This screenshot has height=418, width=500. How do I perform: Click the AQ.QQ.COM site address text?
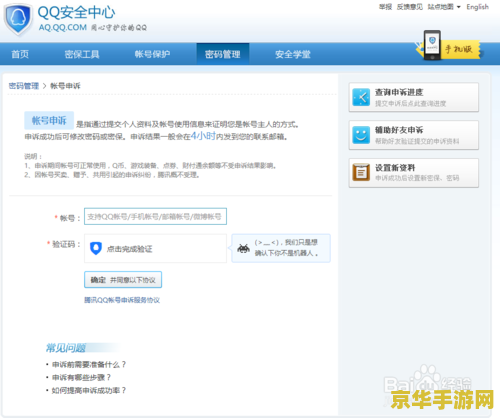63,27
